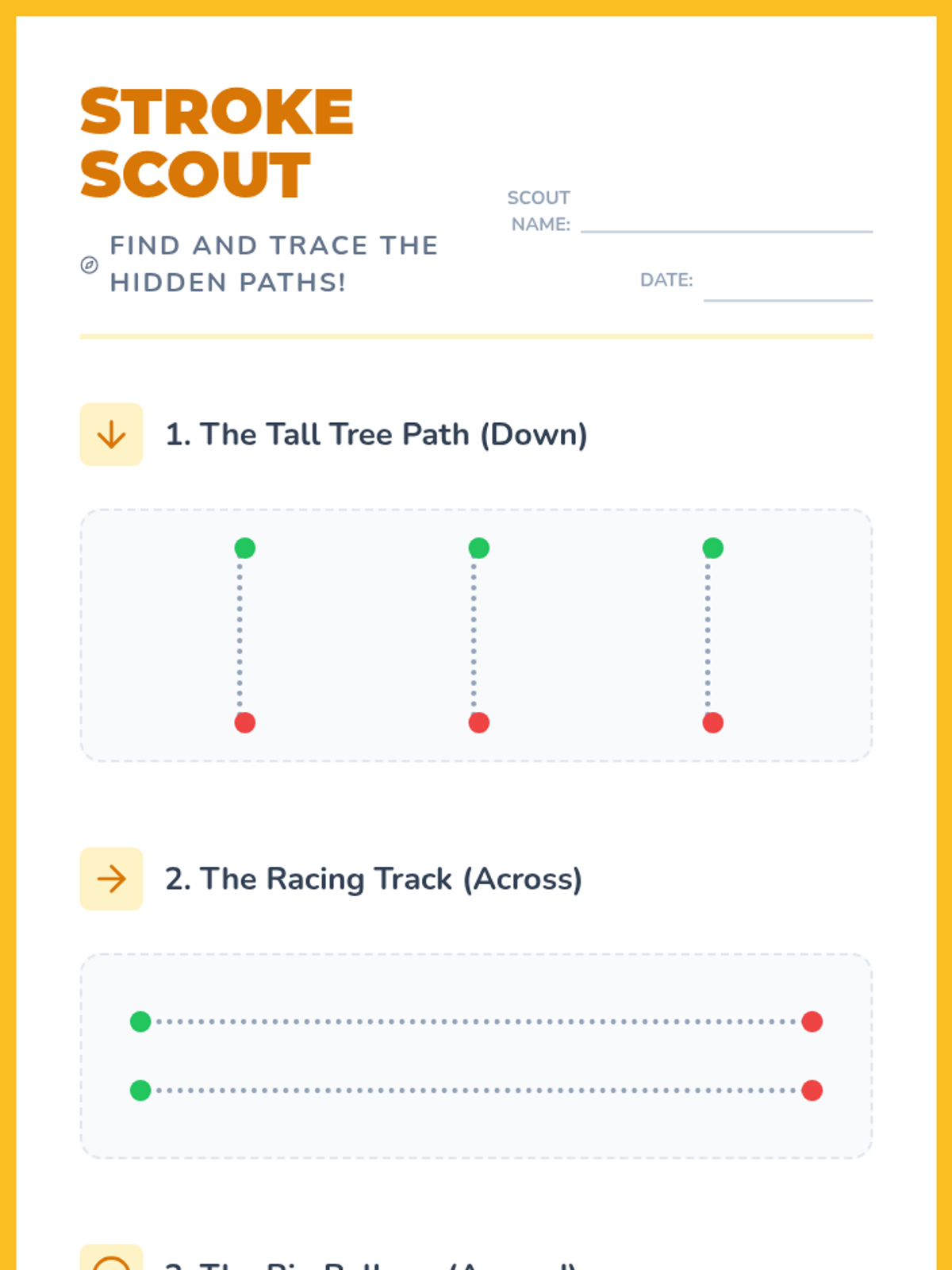Click the green start dot of the middle vertical path
This screenshot has height=1270, width=952.
(479, 548)
